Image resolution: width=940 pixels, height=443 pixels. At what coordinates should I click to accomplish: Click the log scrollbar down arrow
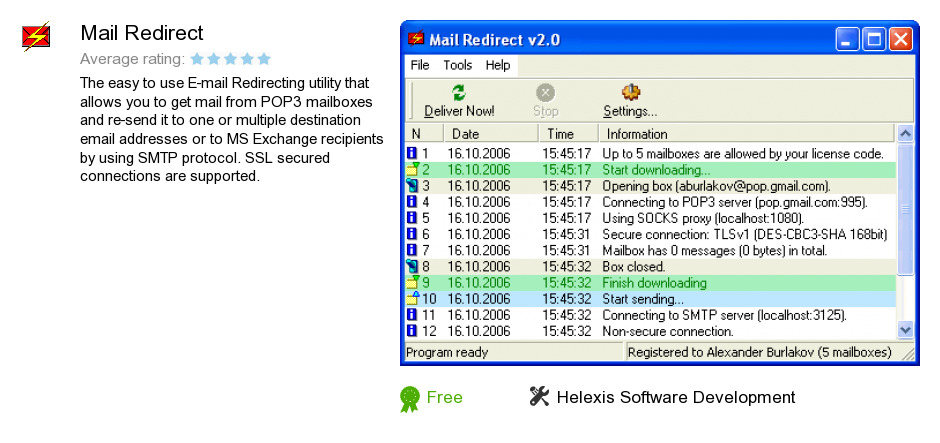tap(905, 330)
